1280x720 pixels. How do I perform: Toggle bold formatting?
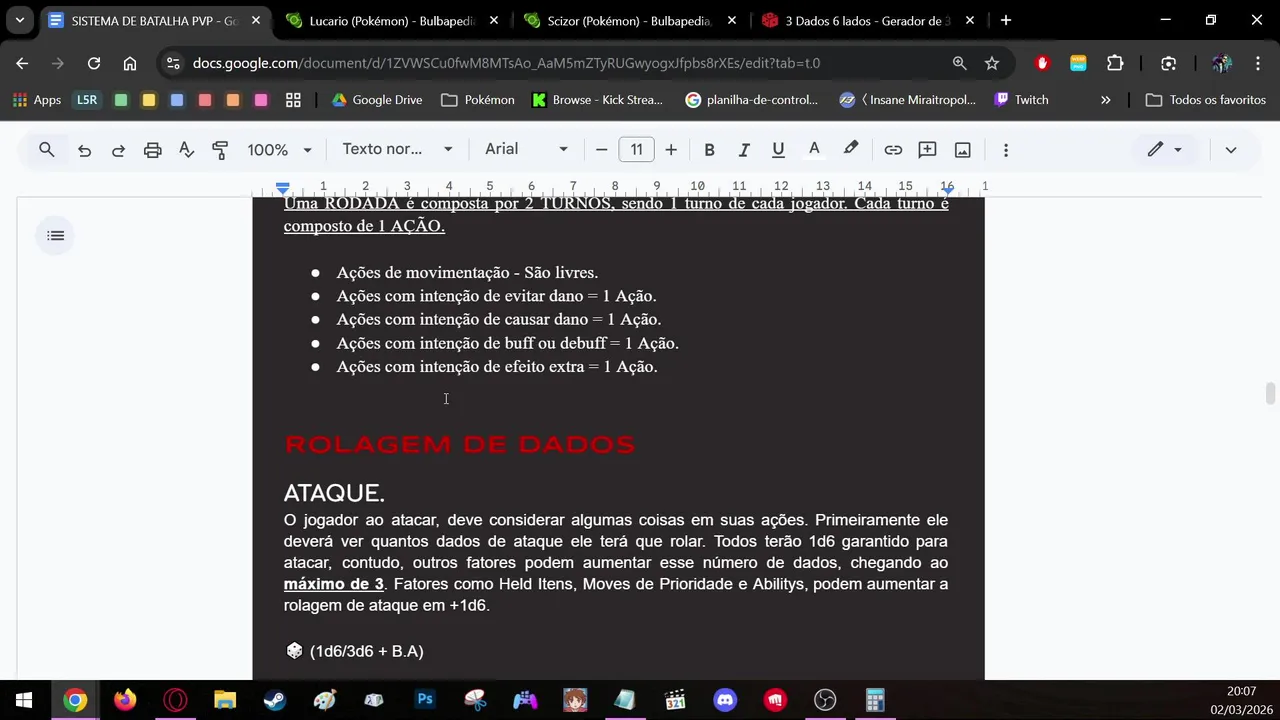(709, 150)
